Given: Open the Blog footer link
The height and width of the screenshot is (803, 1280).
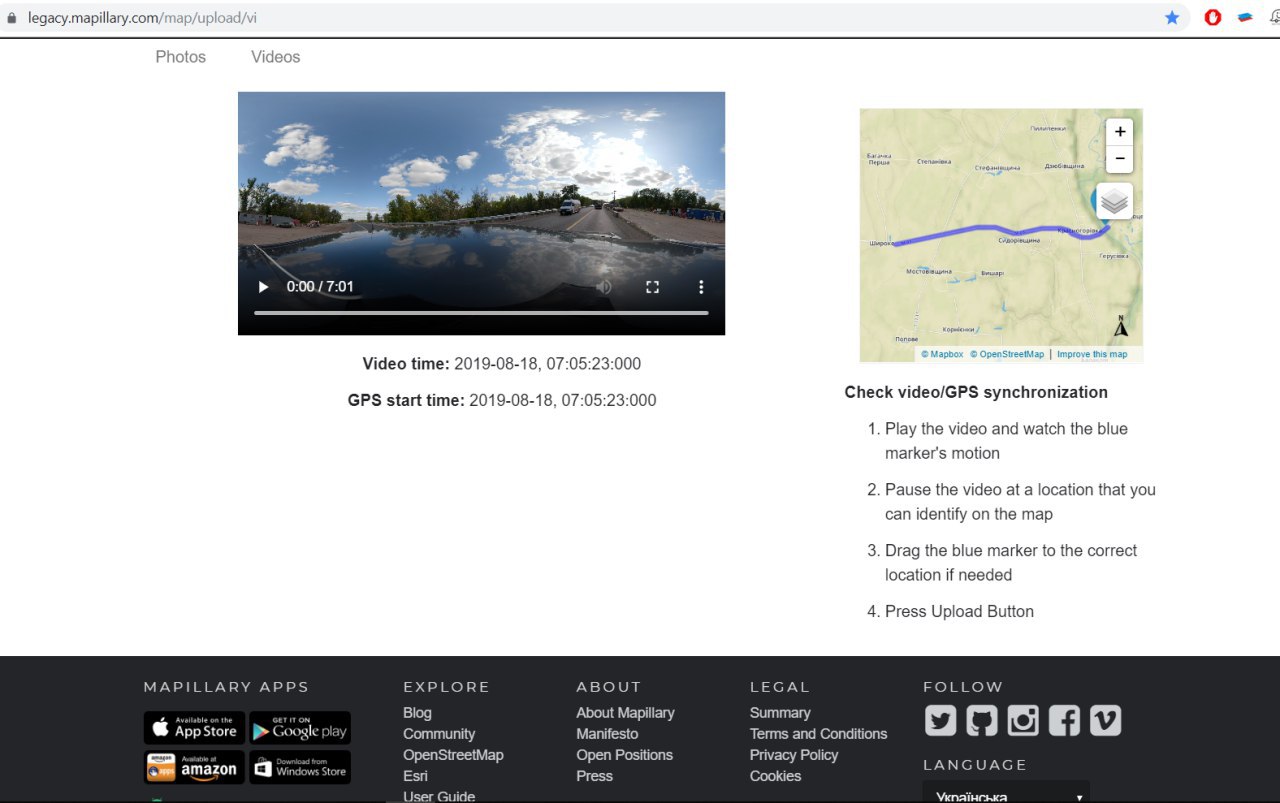Looking at the screenshot, I should point(417,713).
